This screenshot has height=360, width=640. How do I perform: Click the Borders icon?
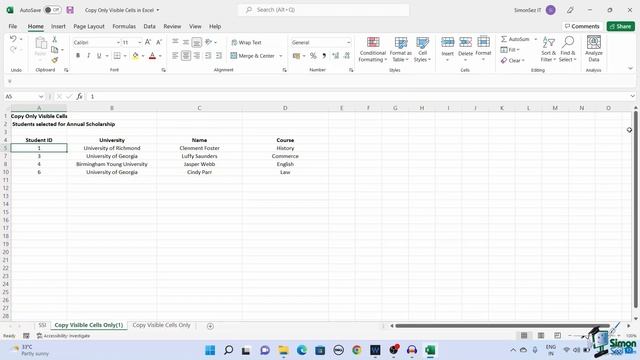(117, 56)
